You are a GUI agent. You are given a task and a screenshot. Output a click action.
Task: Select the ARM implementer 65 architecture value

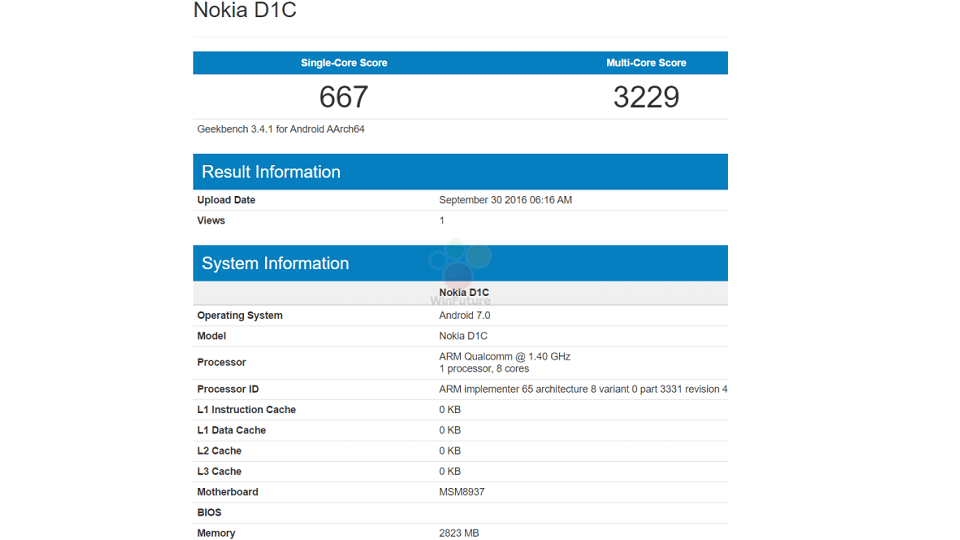(583, 389)
